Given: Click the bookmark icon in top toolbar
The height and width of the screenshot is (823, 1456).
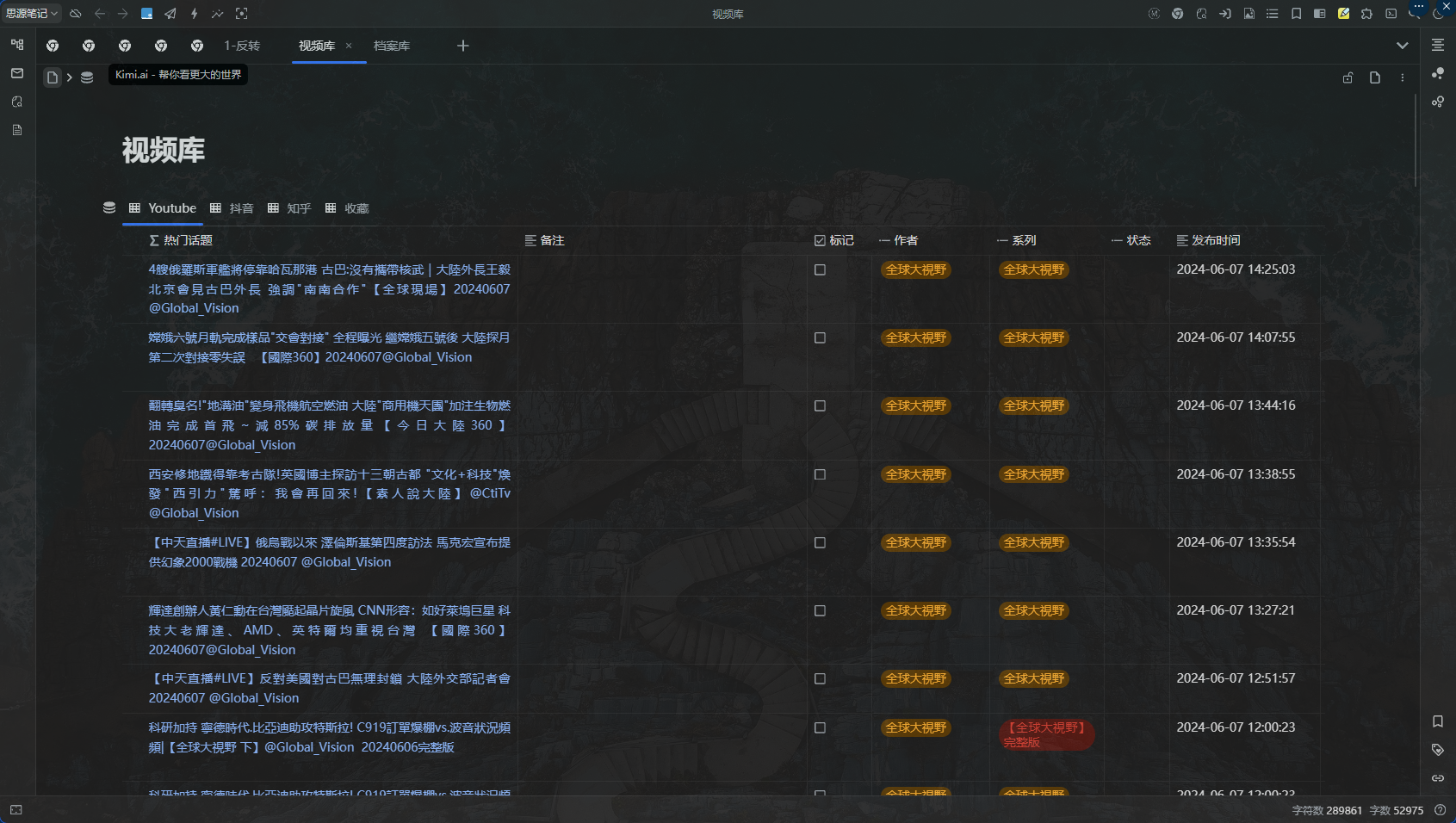Looking at the screenshot, I should coord(1296,14).
